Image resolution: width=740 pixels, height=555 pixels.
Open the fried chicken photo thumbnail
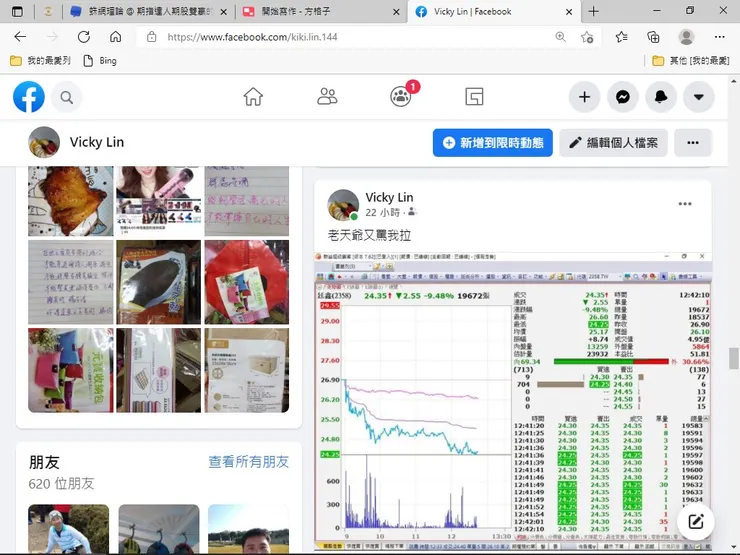click(x=71, y=201)
